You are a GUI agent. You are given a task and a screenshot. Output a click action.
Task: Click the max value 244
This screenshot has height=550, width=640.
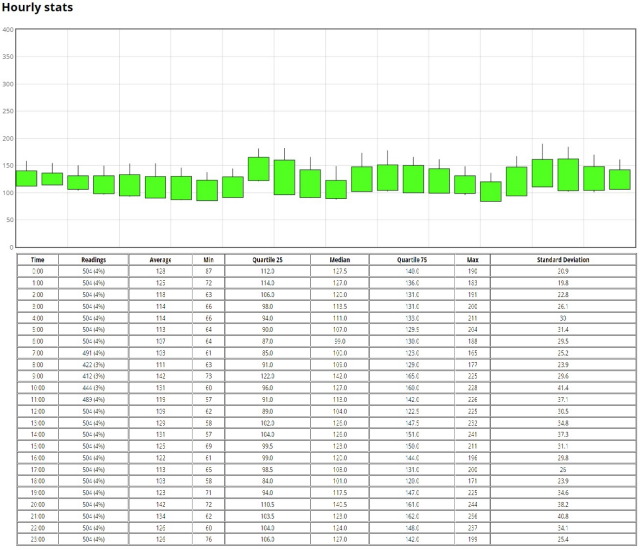click(x=473, y=504)
